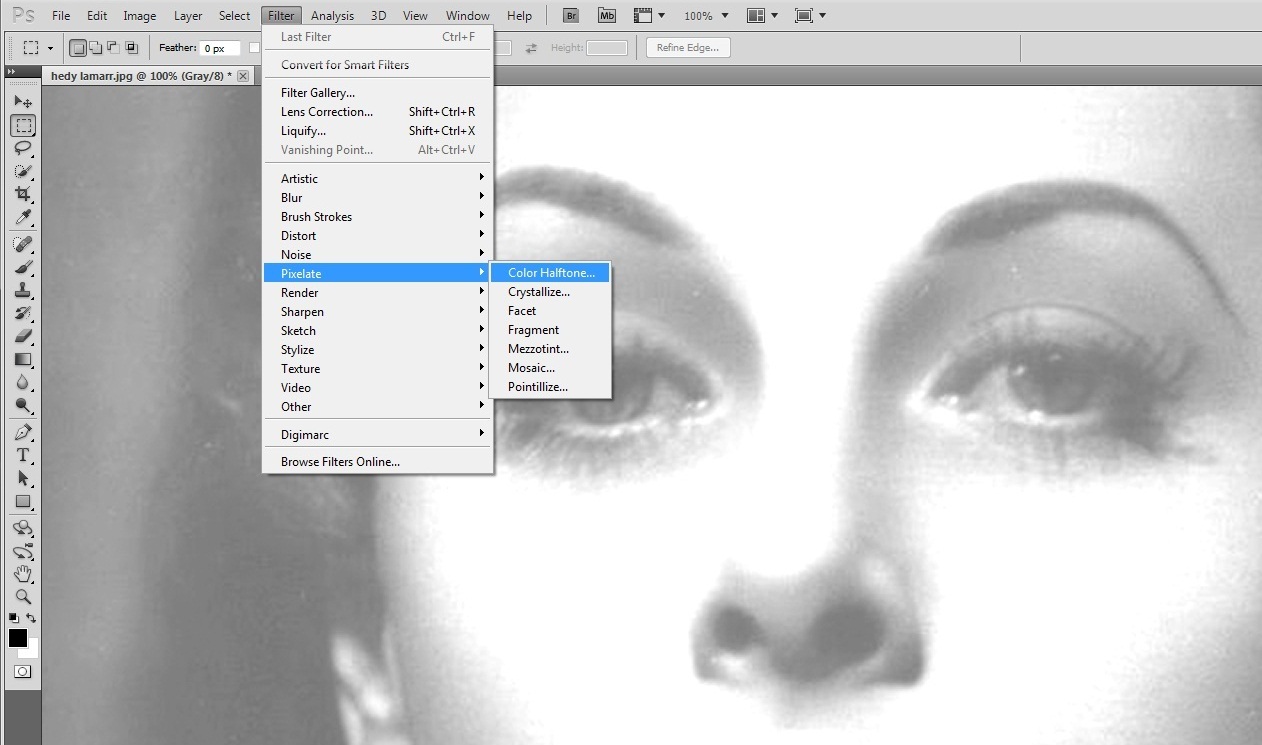Select the 3D Object Rotate tool

23,529
